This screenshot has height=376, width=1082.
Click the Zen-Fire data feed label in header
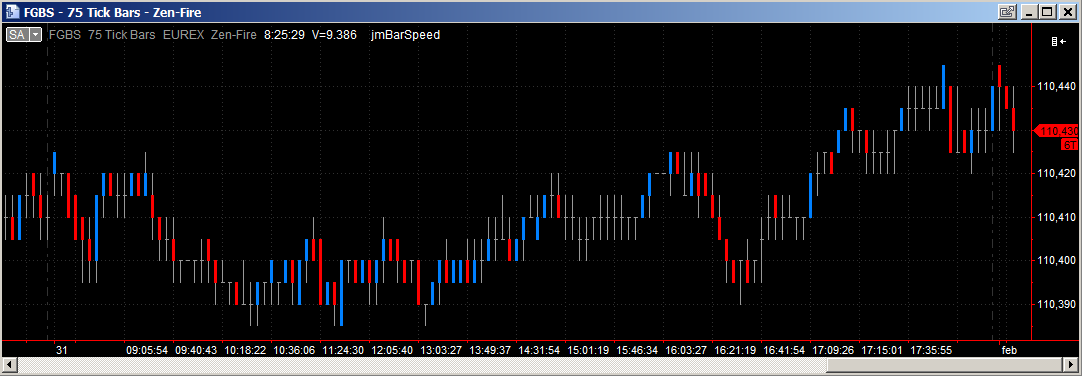pyautogui.click(x=234, y=34)
